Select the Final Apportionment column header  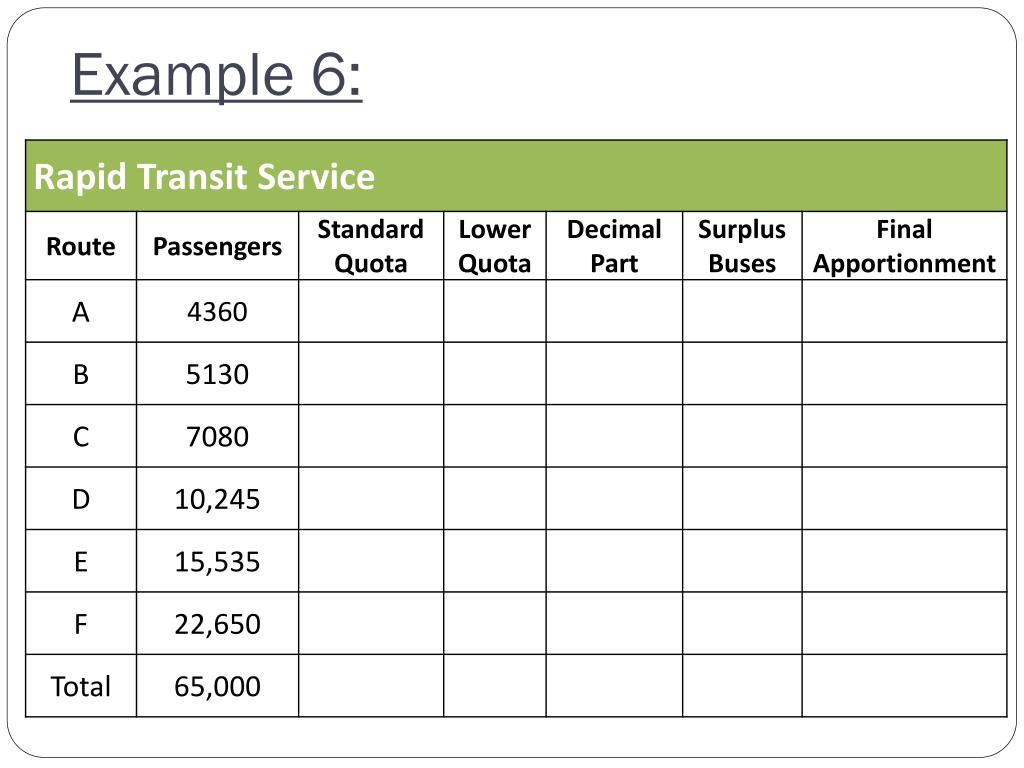[x=904, y=246]
